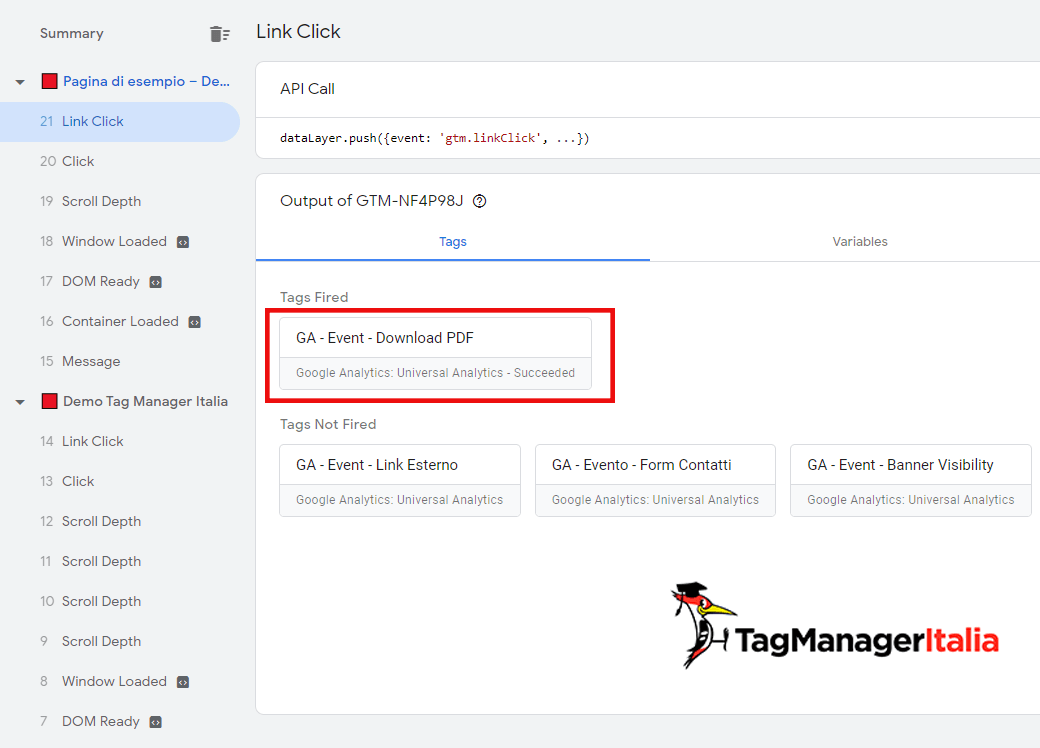1040x748 pixels.
Task: Click code icon beside event 7 DOM Ready
Action: 156,722
